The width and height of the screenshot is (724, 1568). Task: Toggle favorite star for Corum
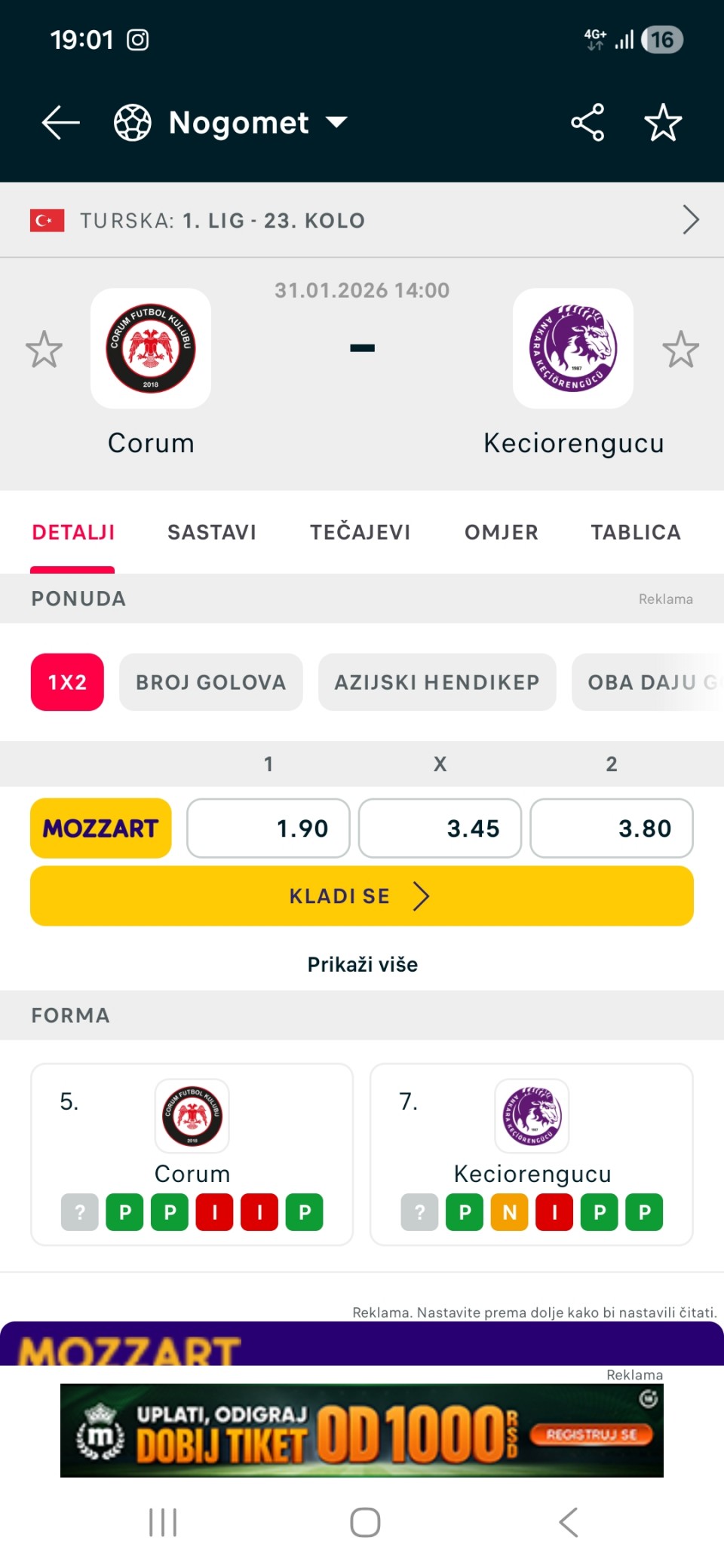click(44, 350)
